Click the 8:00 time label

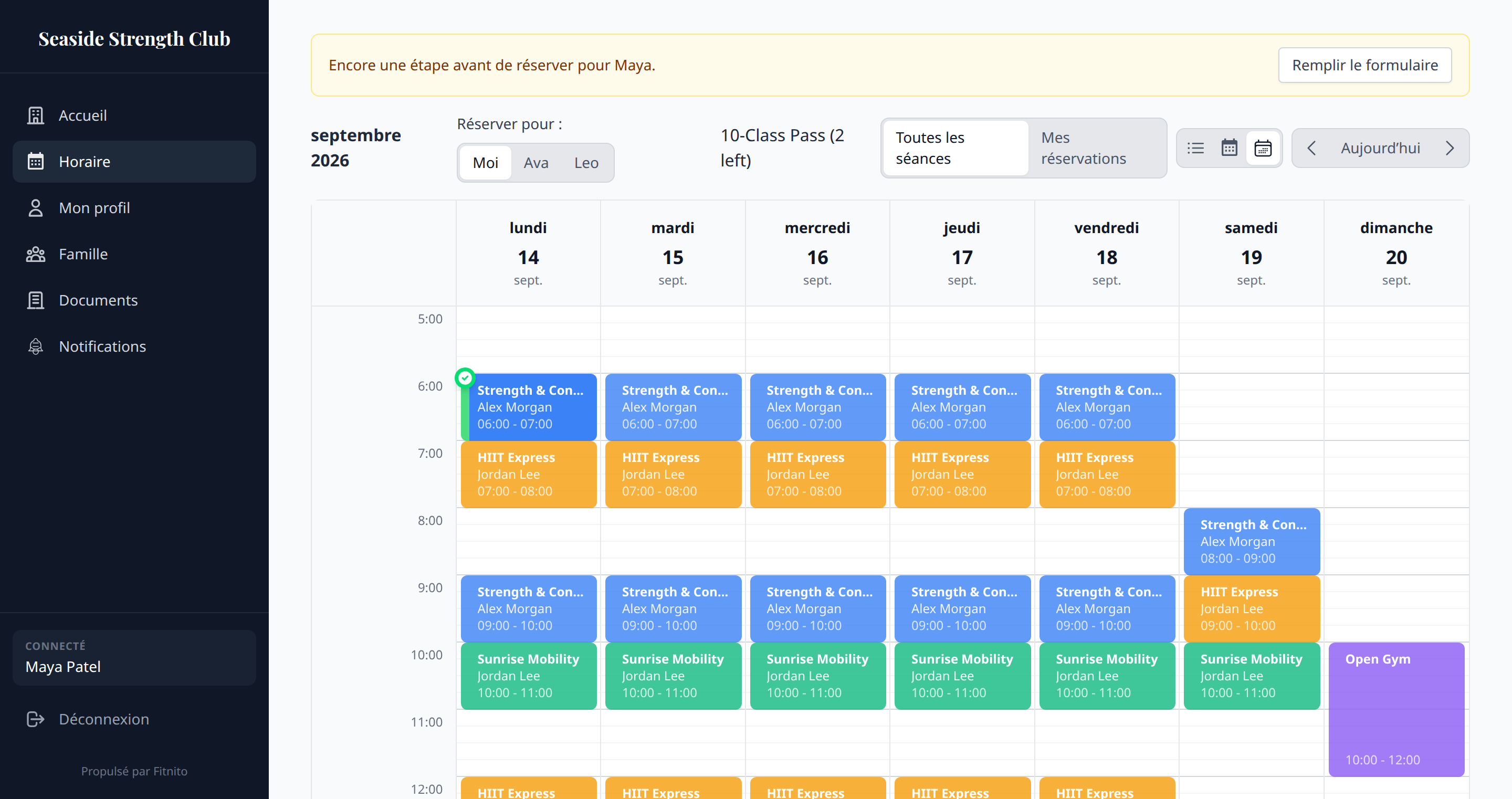click(430, 521)
